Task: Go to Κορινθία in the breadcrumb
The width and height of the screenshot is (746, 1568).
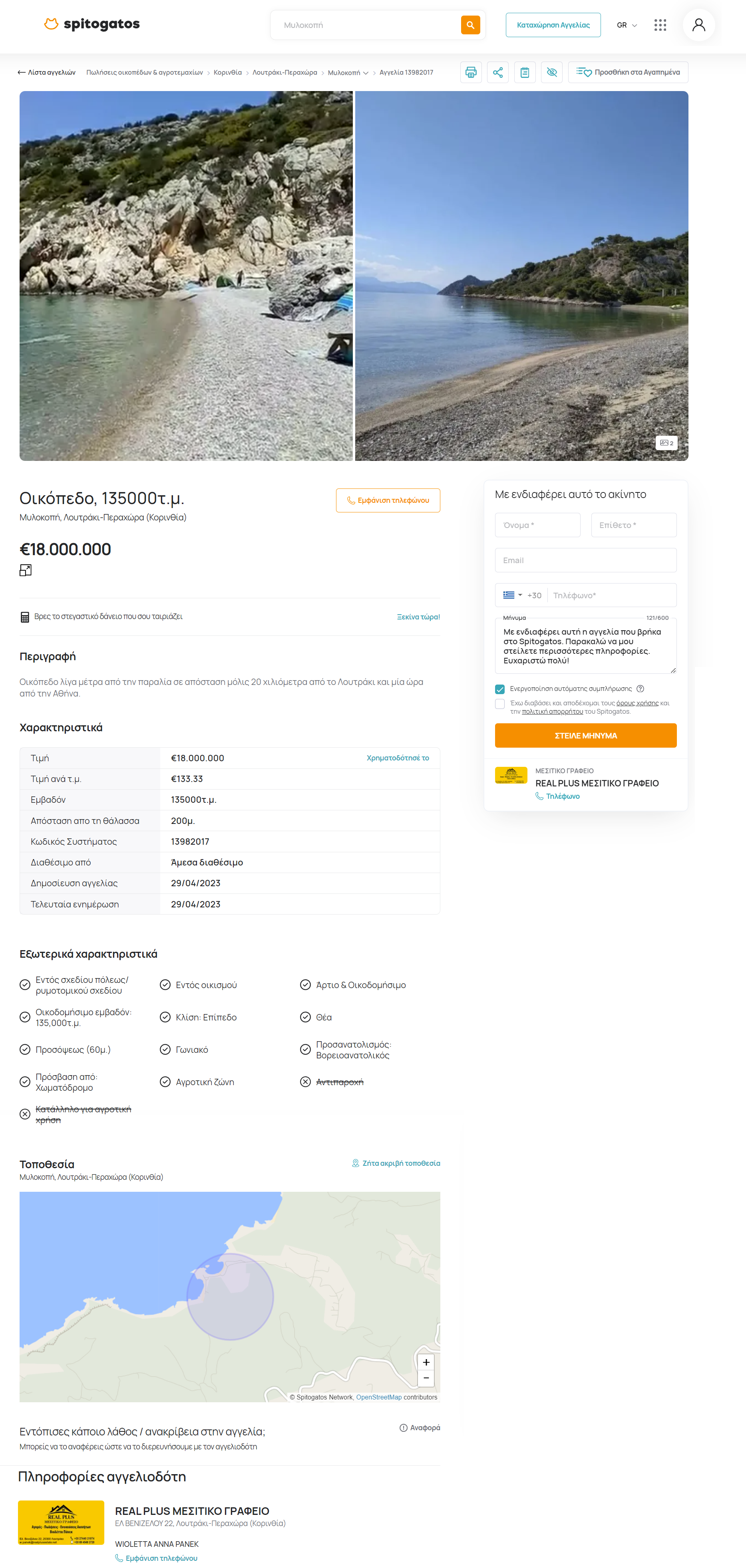Action: pos(228,72)
